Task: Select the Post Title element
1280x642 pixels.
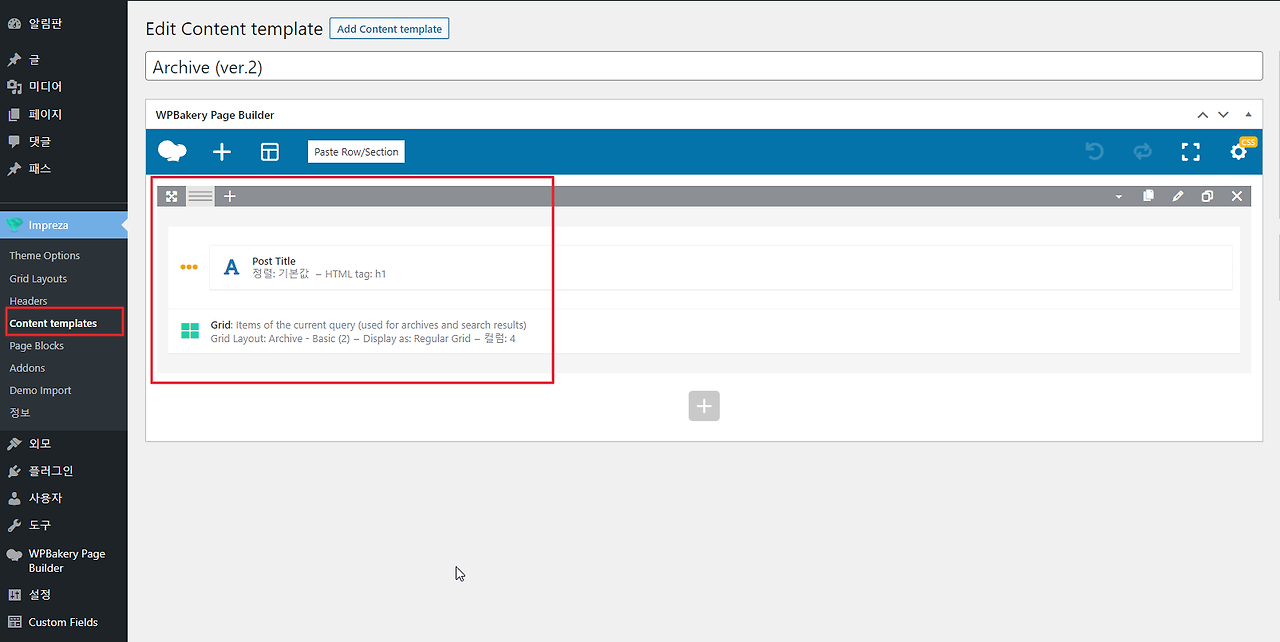Action: [x=720, y=267]
